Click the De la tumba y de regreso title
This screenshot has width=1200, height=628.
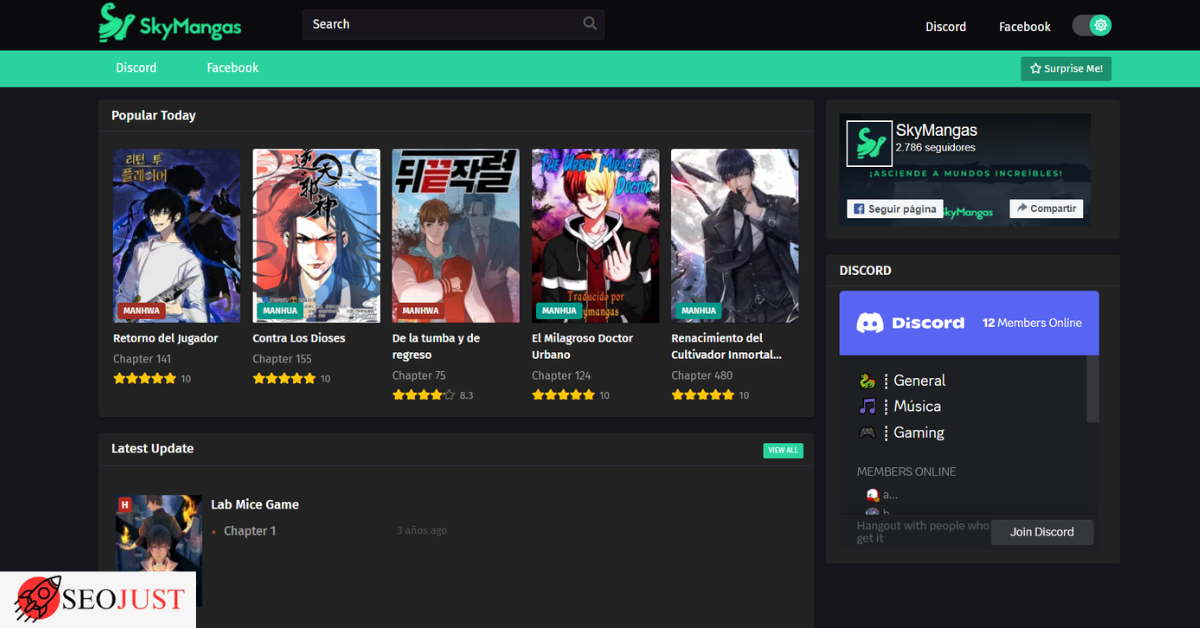coord(436,346)
